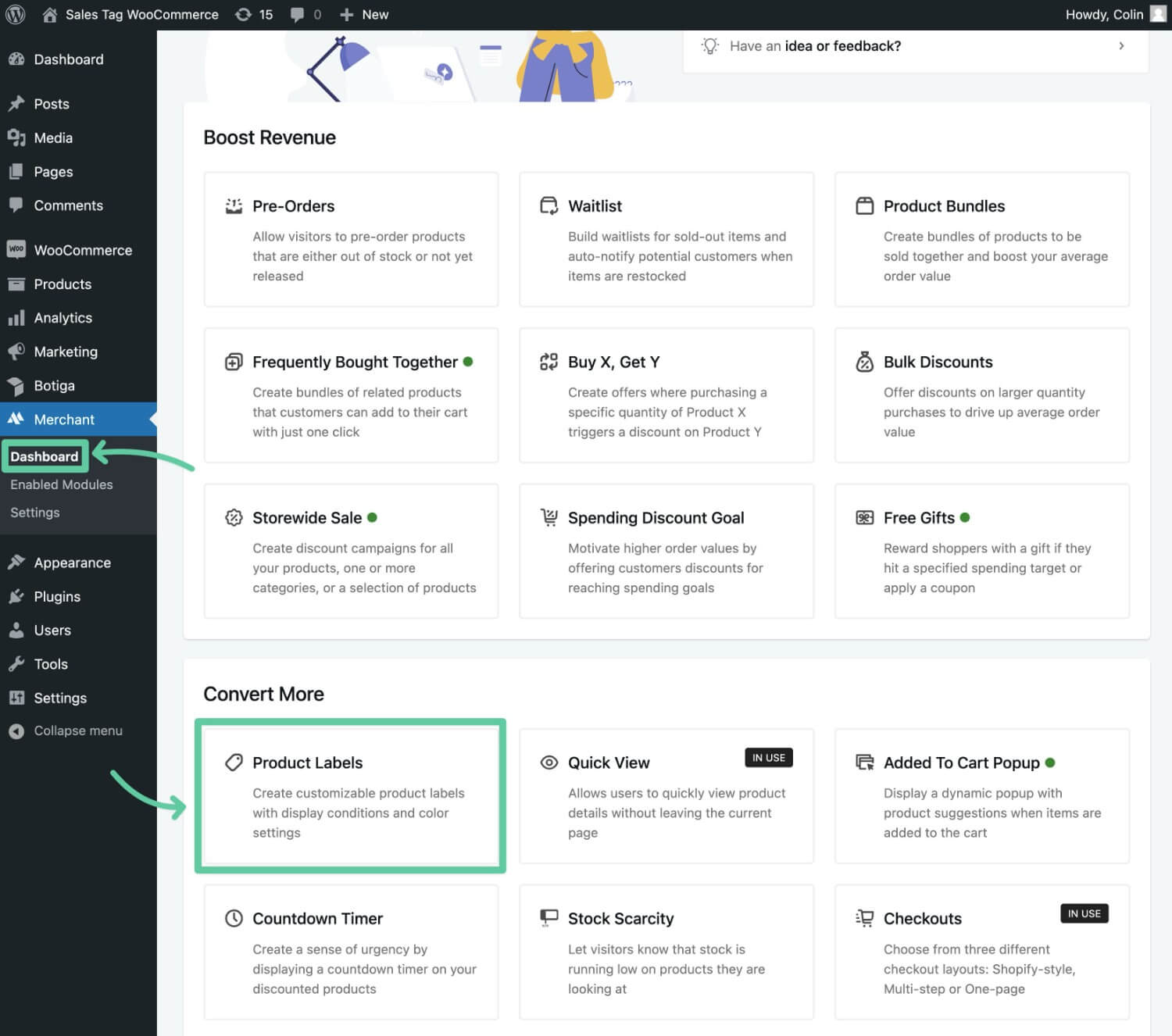The width and height of the screenshot is (1172, 1036).
Task: Click the green status dot beside Free Gifts
Action: [x=965, y=517]
